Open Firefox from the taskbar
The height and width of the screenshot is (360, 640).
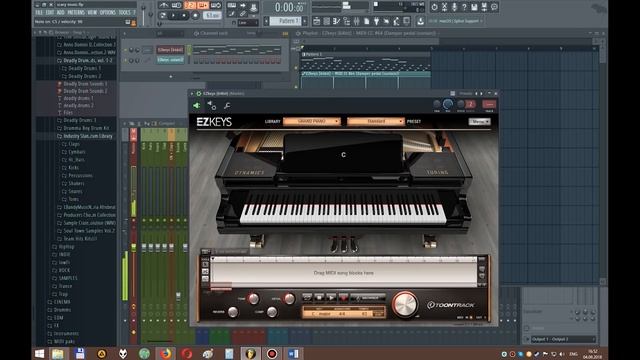pyautogui.click(x=166, y=353)
